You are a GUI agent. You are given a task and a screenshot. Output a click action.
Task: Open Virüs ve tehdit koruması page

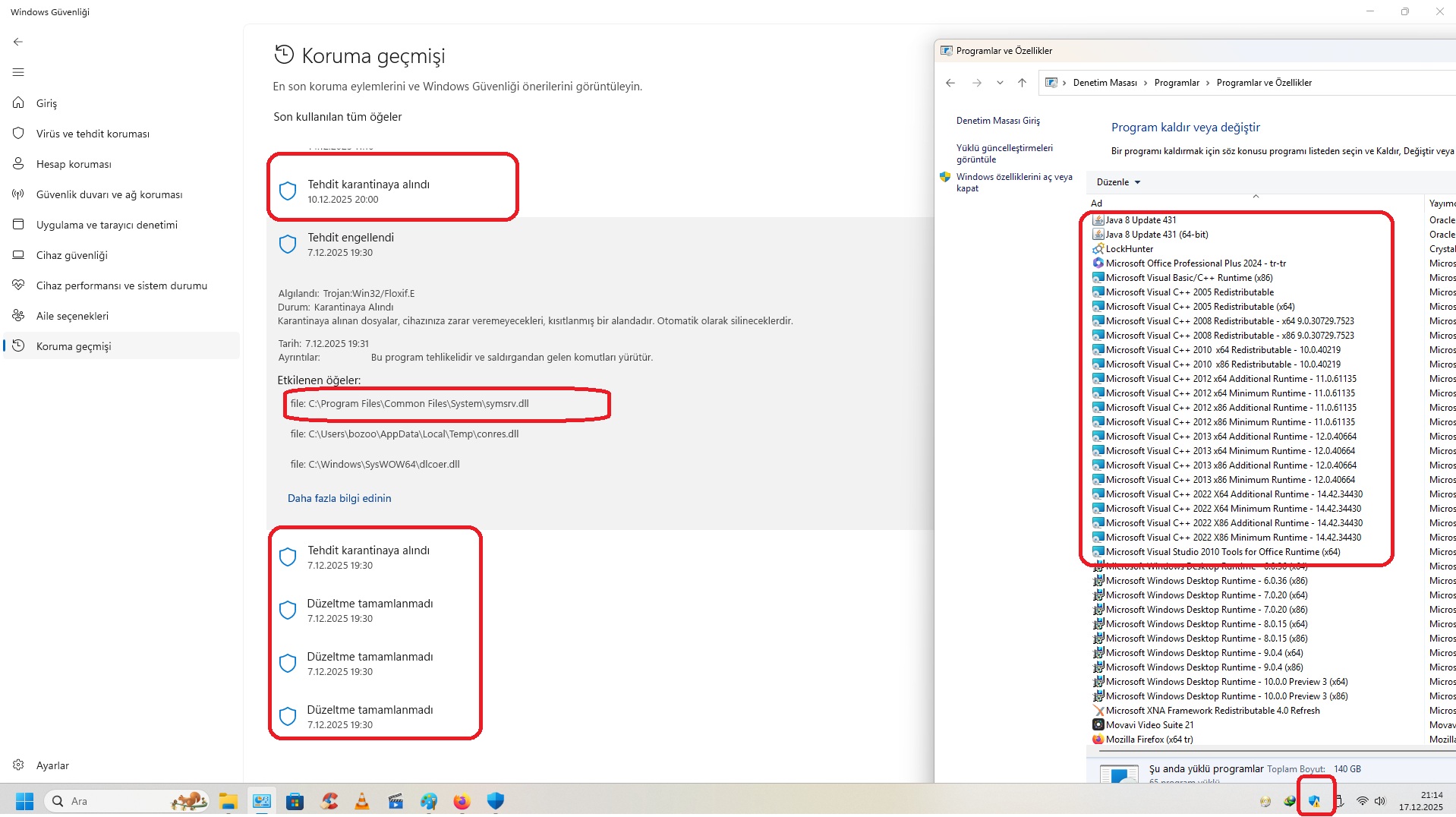click(x=121, y=134)
